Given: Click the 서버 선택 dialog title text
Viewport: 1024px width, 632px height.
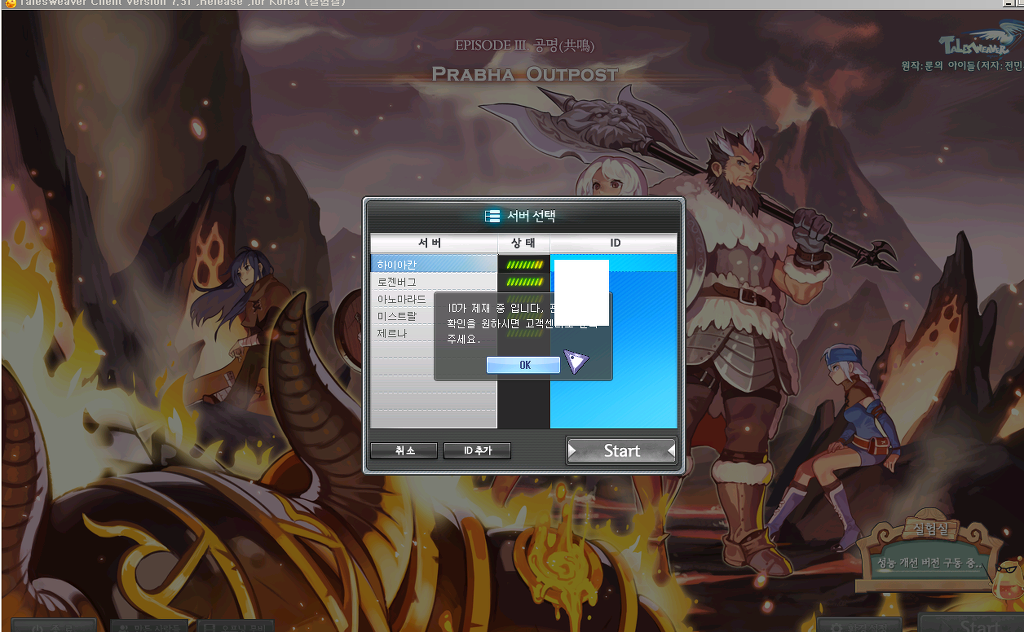Looking at the screenshot, I should (531, 215).
